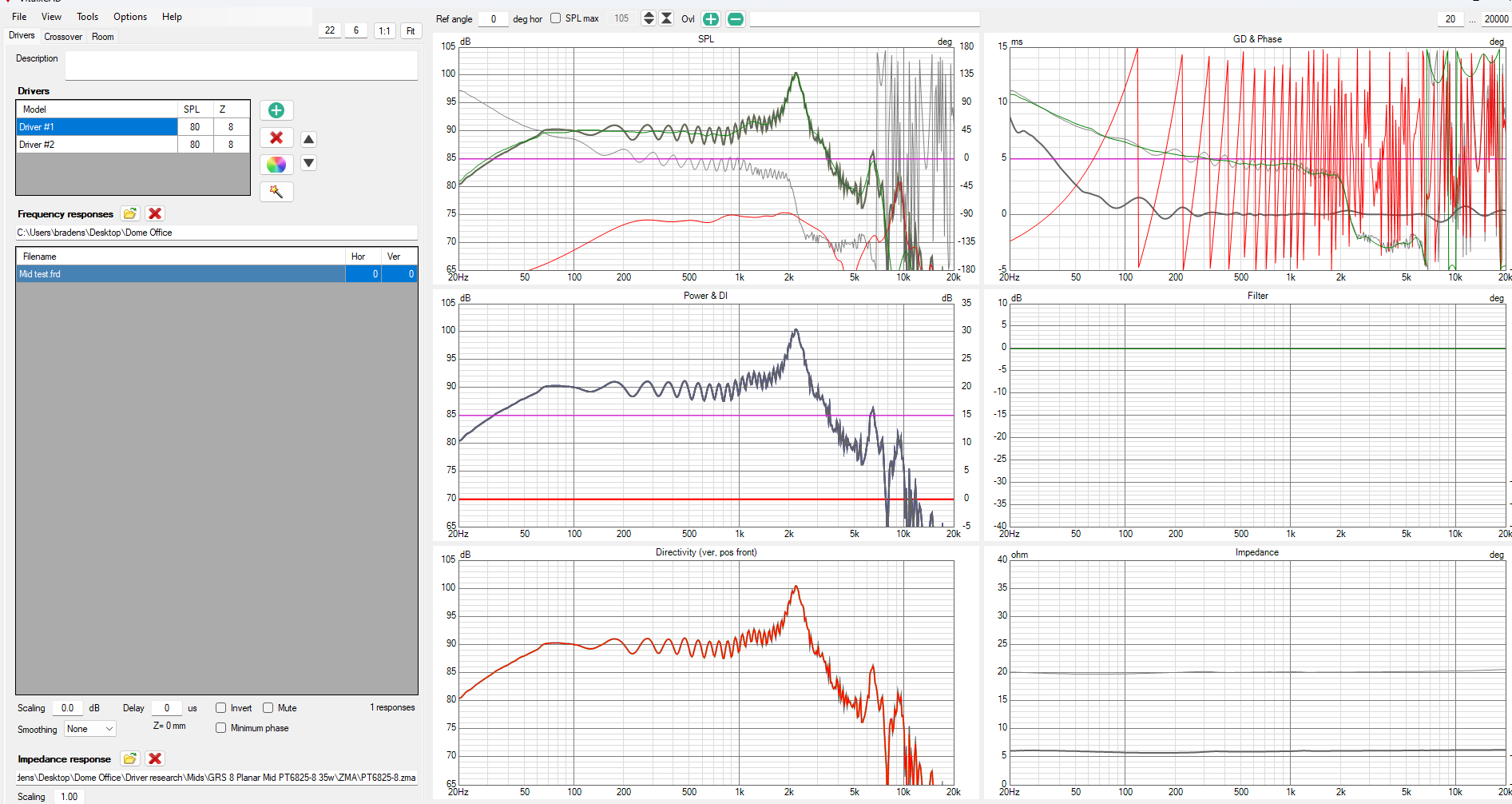Open the driver color wheel picker
The image size is (1512, 804).
[x=276, y=165]
